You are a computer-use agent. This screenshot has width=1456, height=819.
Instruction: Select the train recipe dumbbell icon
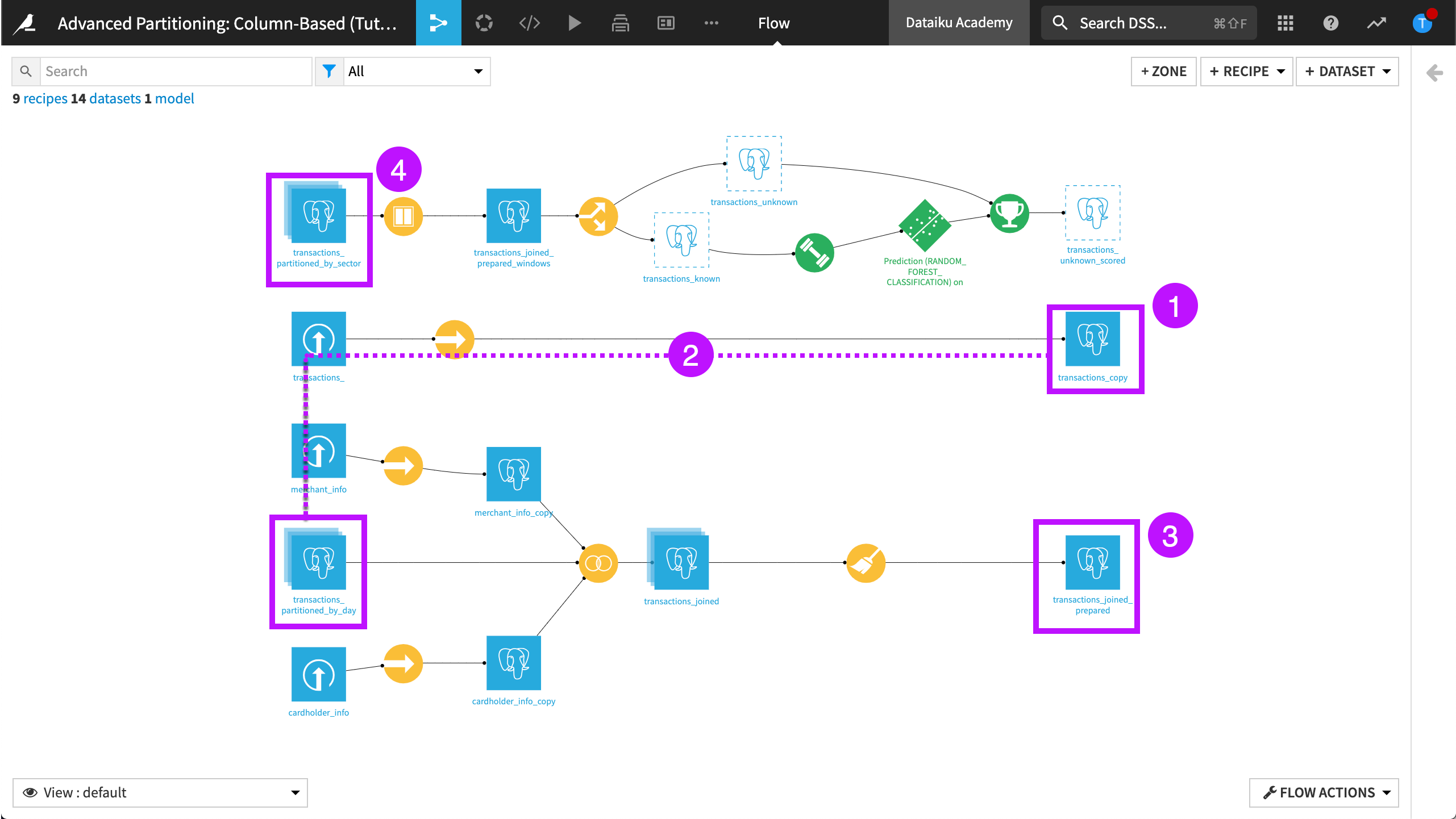click(x=814, y=253)
